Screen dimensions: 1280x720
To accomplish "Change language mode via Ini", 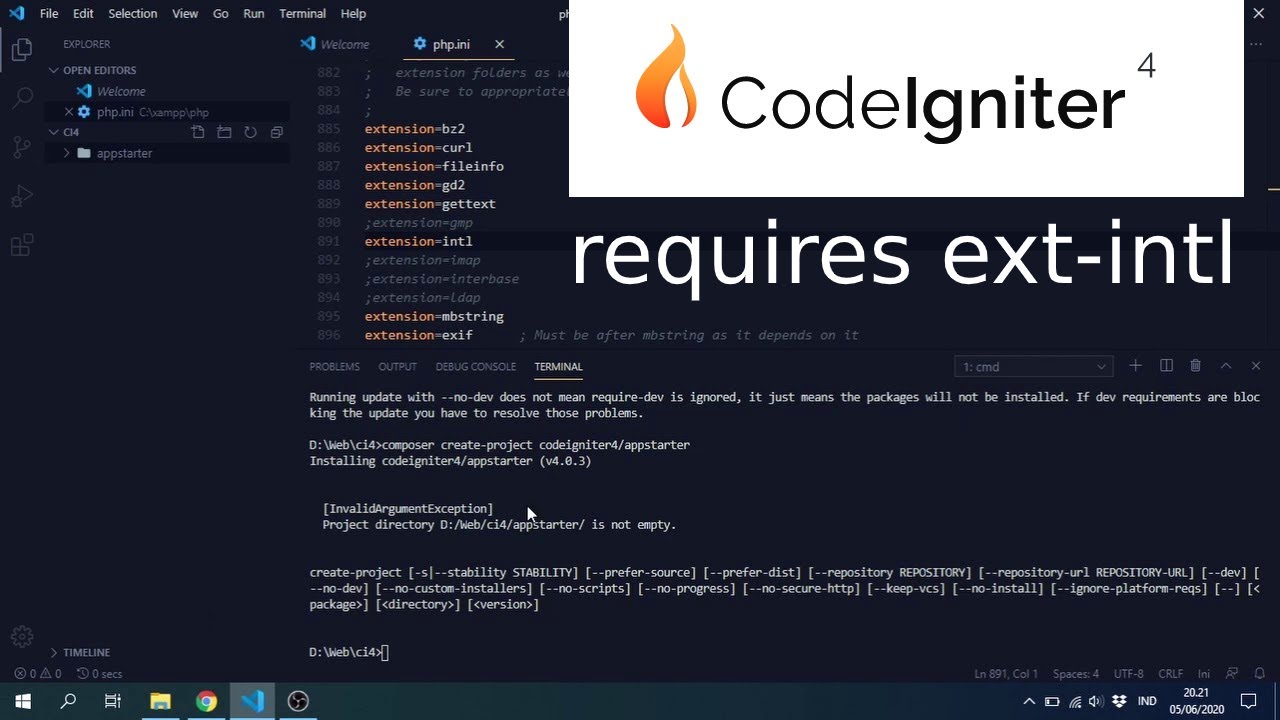I will 1204,674.
